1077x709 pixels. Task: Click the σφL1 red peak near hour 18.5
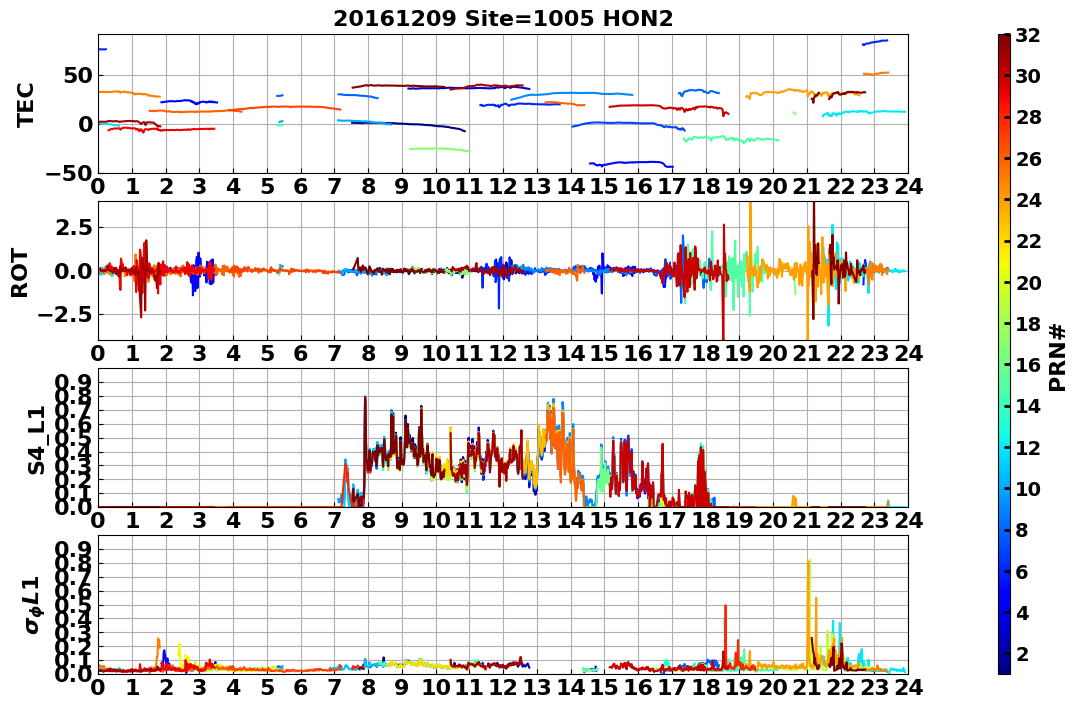pyautogui.click(x=725, y=625)
